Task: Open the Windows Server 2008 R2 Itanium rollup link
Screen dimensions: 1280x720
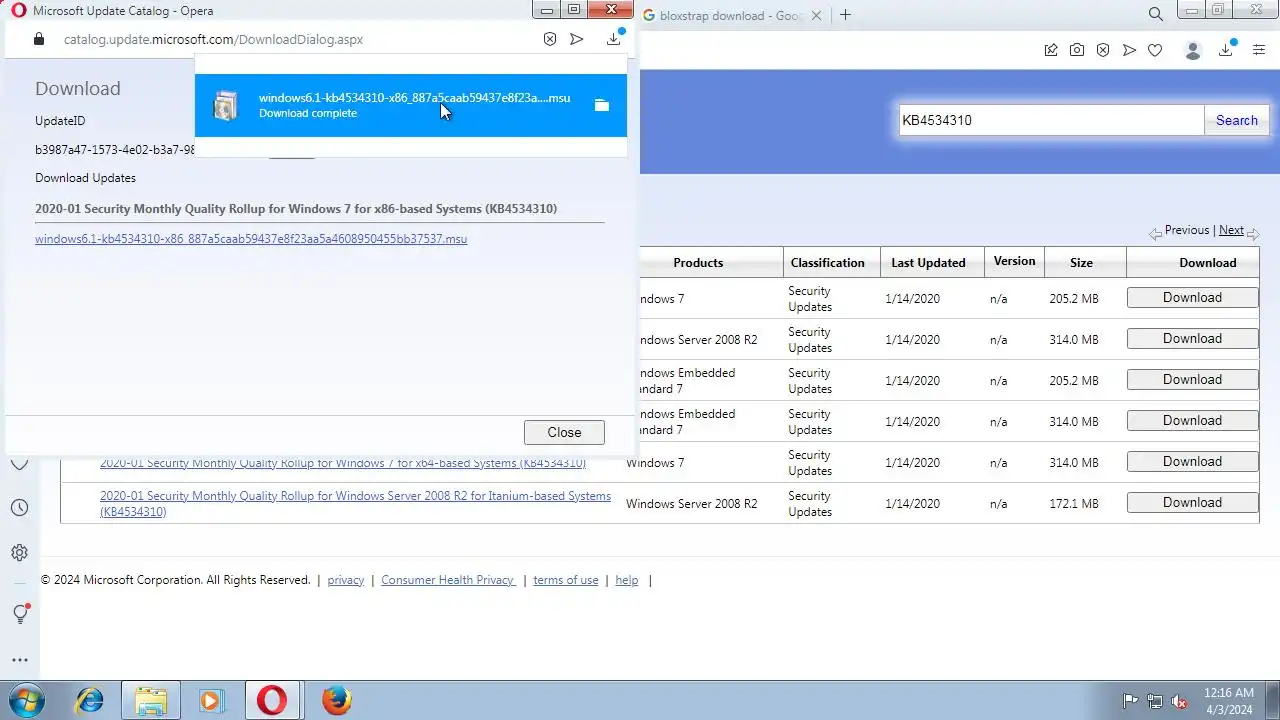Action: tap(355, 504)
